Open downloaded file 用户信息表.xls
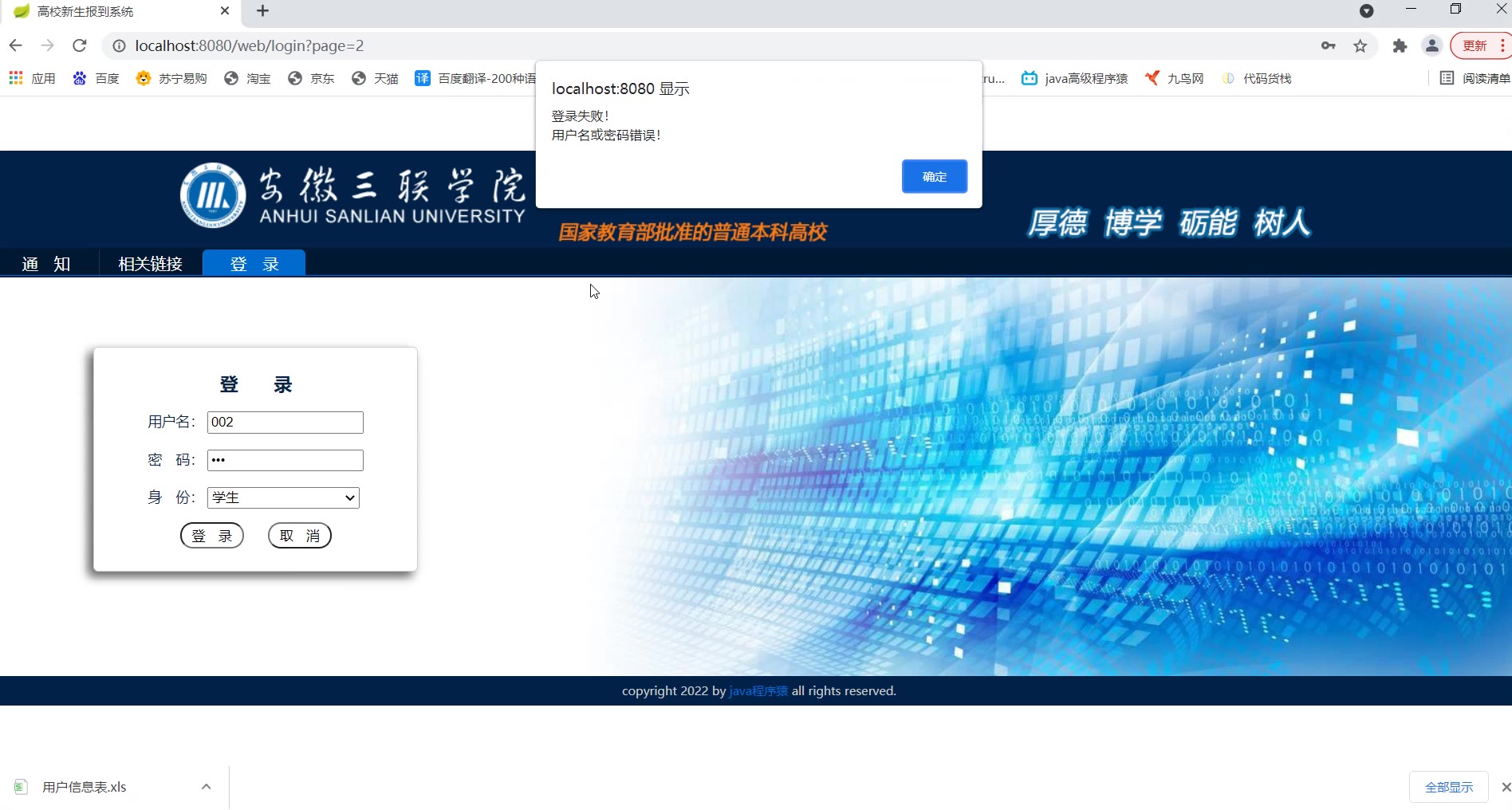This screenshot has height=810, width=1512. 84,787
